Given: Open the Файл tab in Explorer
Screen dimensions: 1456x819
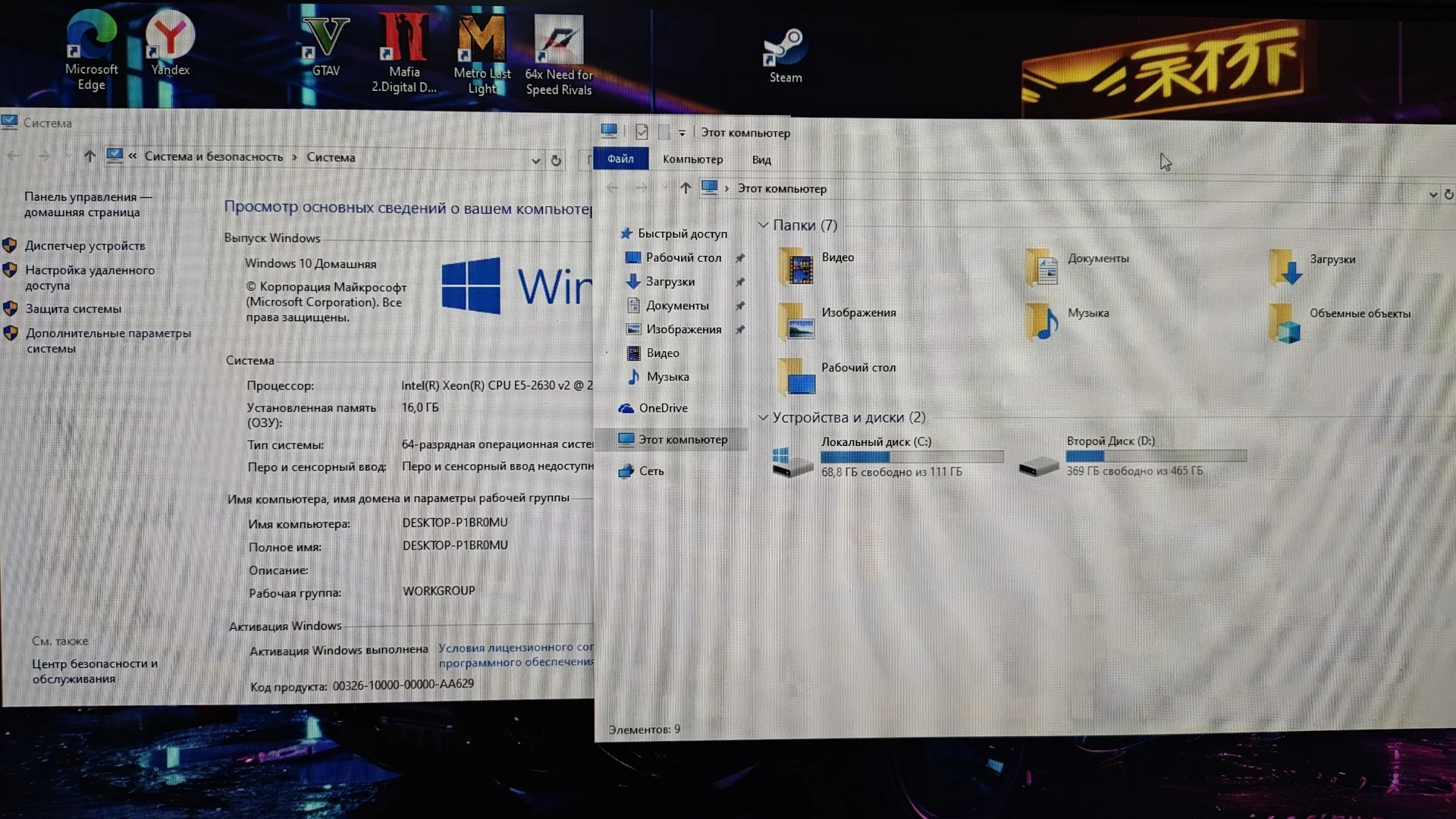Looking at the screenshot, I should point(620,158).
